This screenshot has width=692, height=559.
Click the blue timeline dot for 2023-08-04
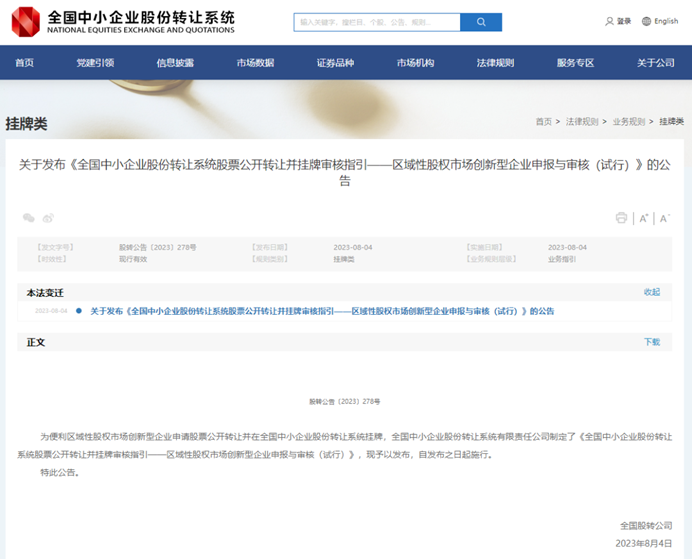coord(79,311)
